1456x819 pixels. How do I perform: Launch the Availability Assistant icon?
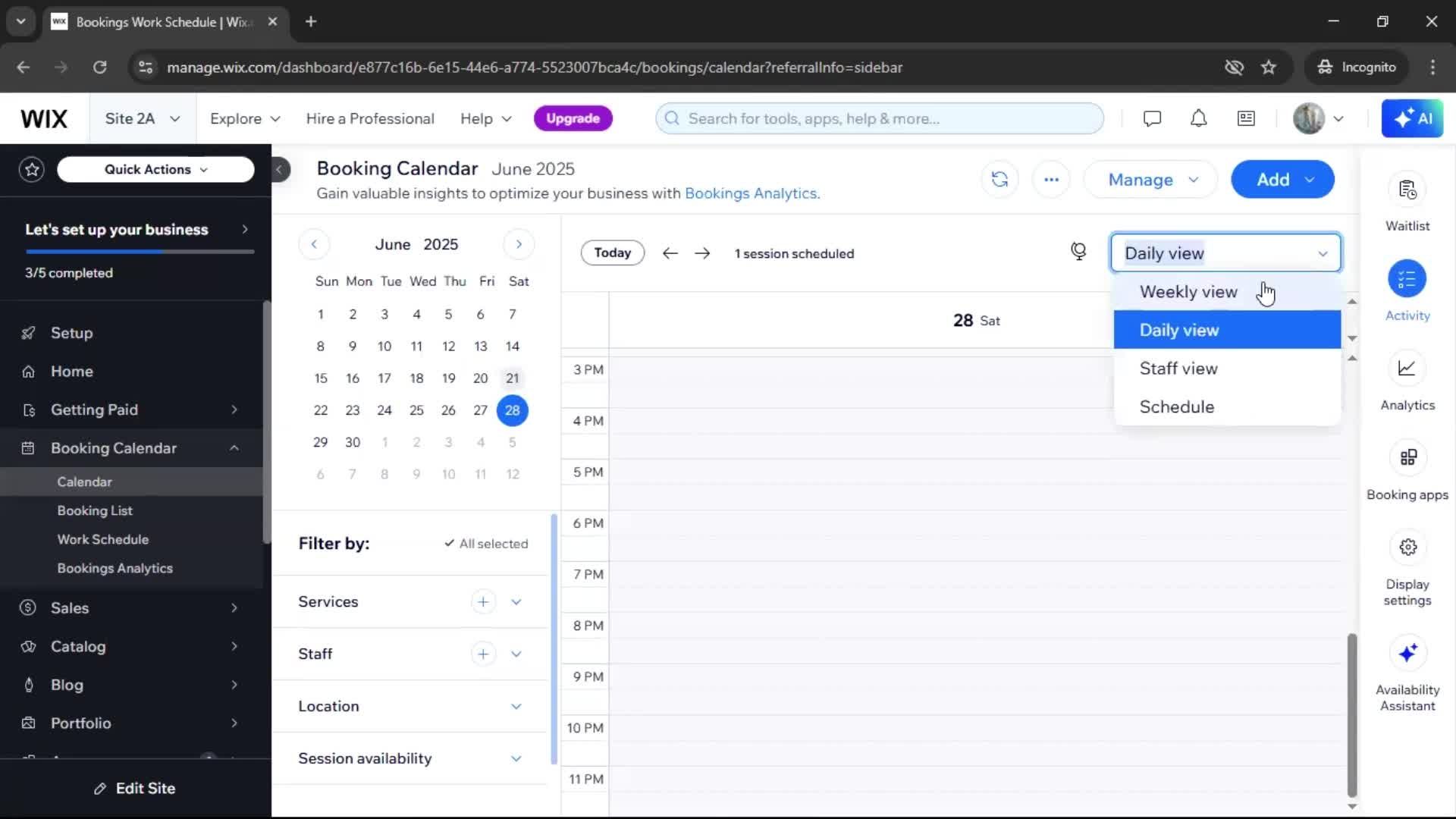(1407, 653)
